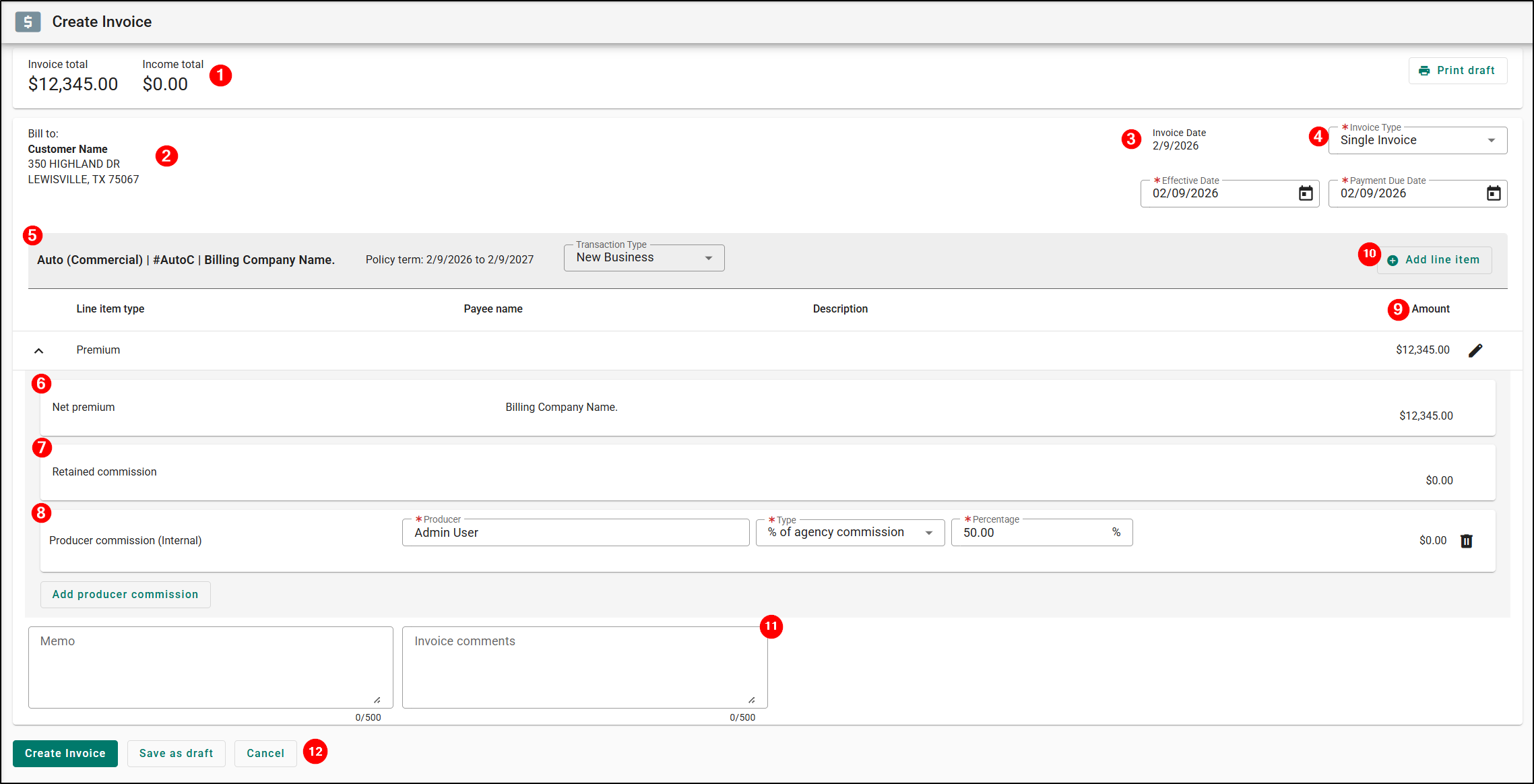The width and height of the screenshot is (1534, 784).
Task: Cancel the invoice creation
Action: (x=265, y=753)
